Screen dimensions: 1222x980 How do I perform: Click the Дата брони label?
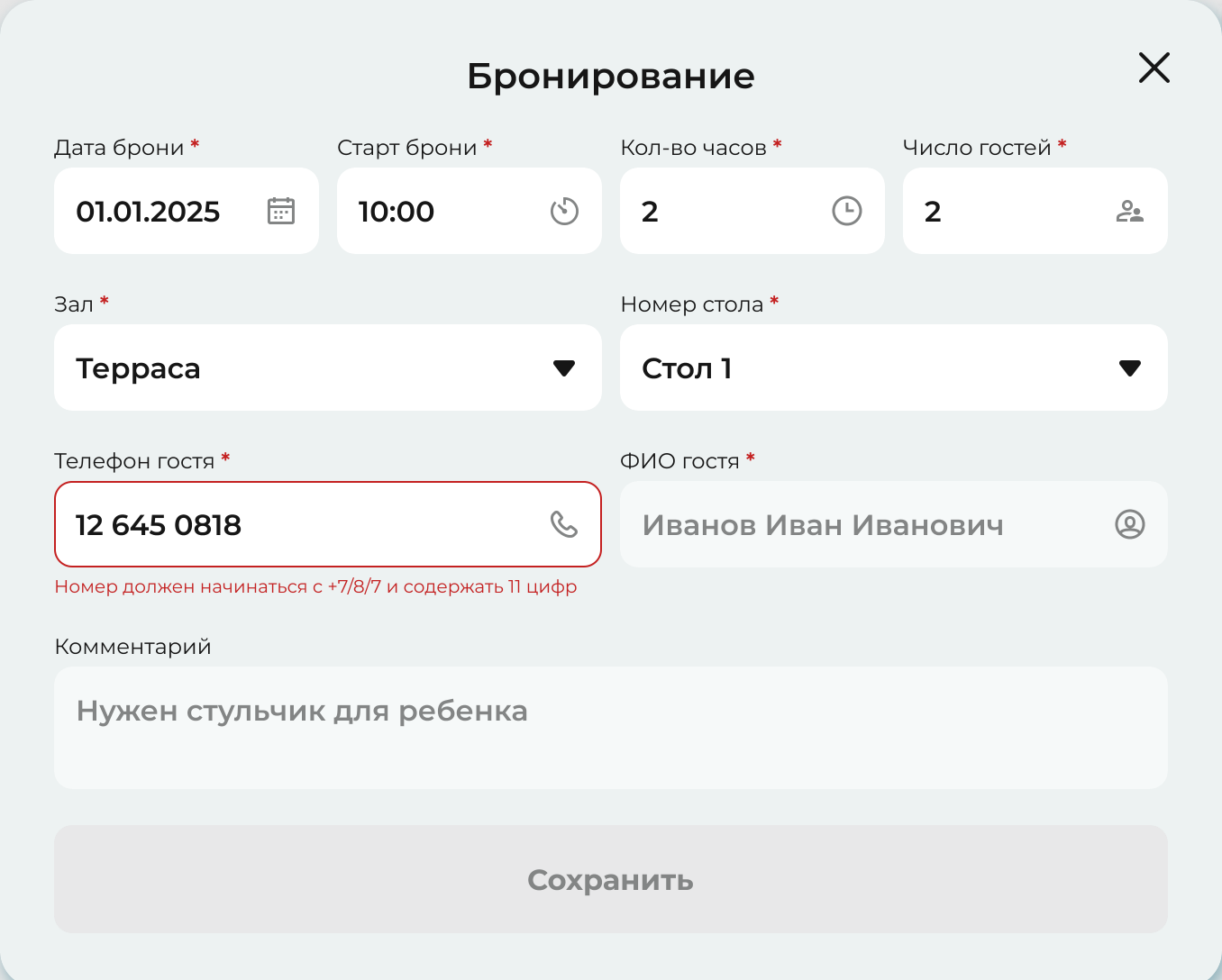pos(119,148)
